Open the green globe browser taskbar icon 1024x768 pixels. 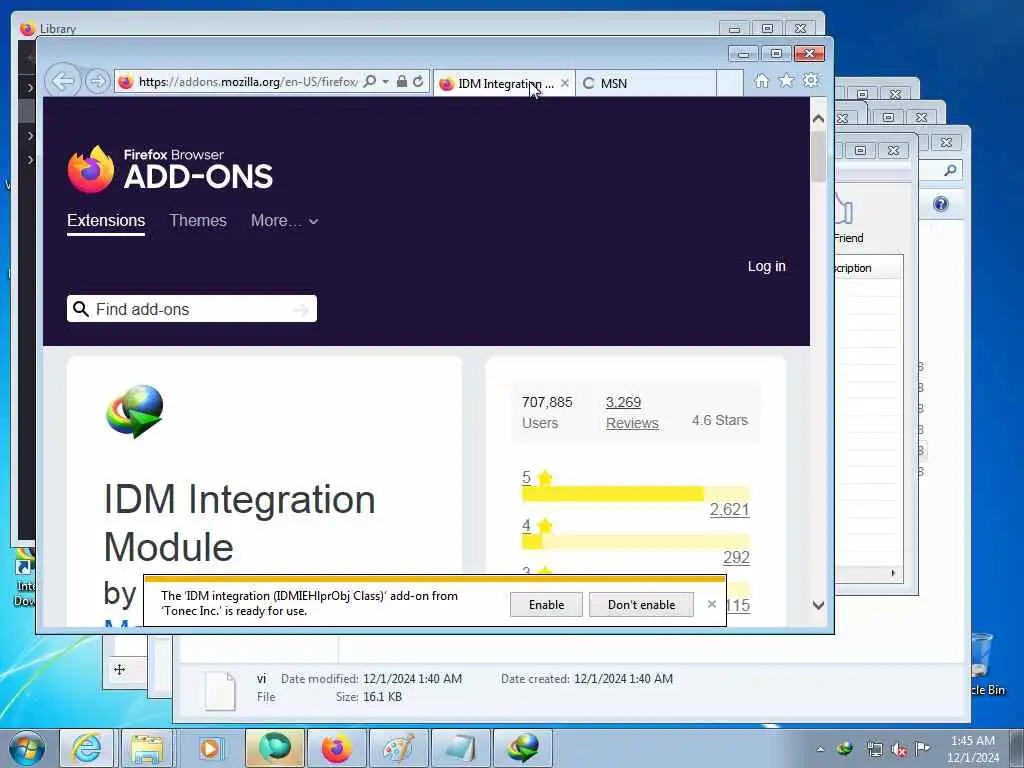[275, 748]
